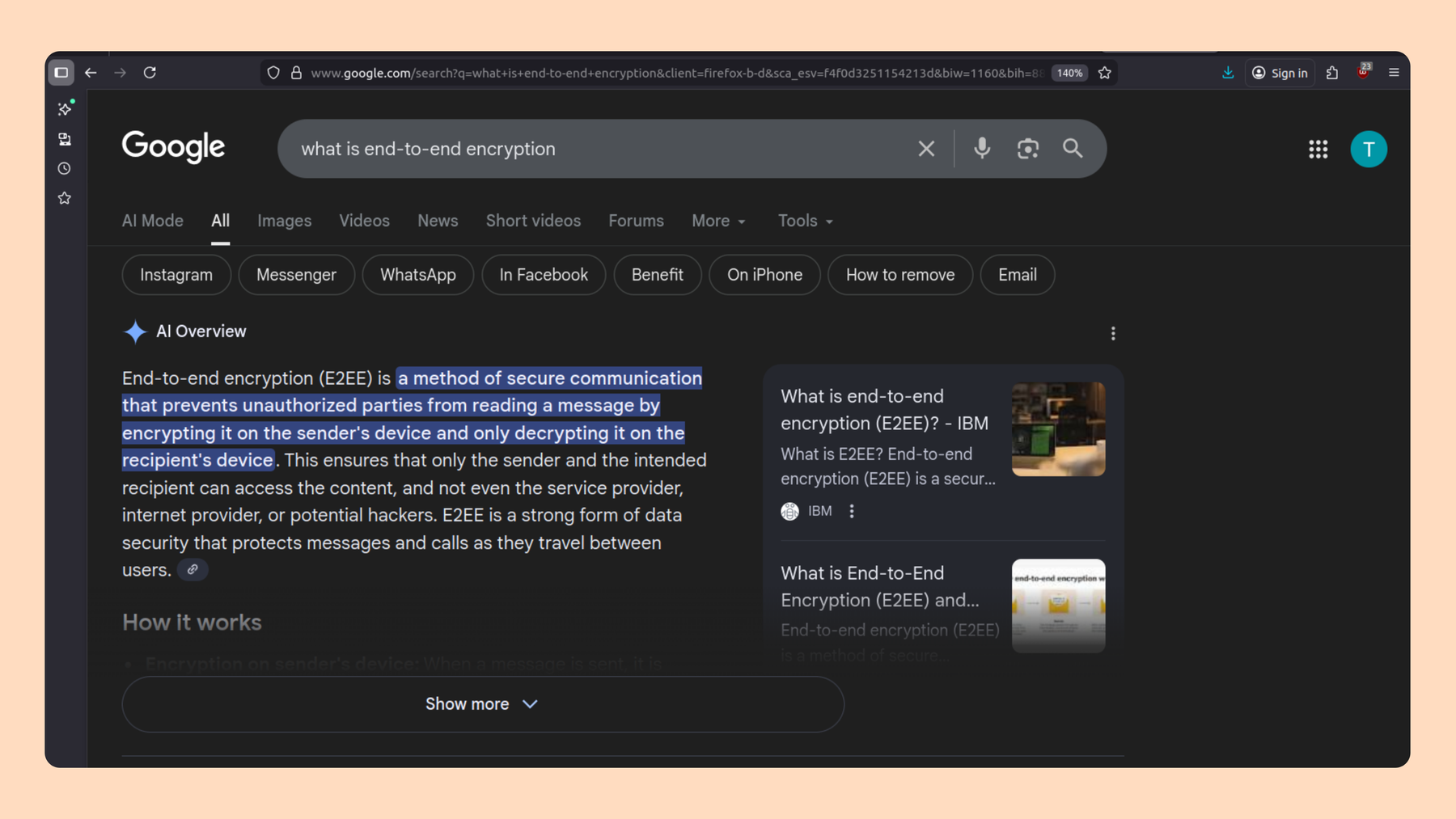Viewport: 1456px width, 819px height.
Task: Expand the More search filters dropdown
Action: tap(718, 221)
